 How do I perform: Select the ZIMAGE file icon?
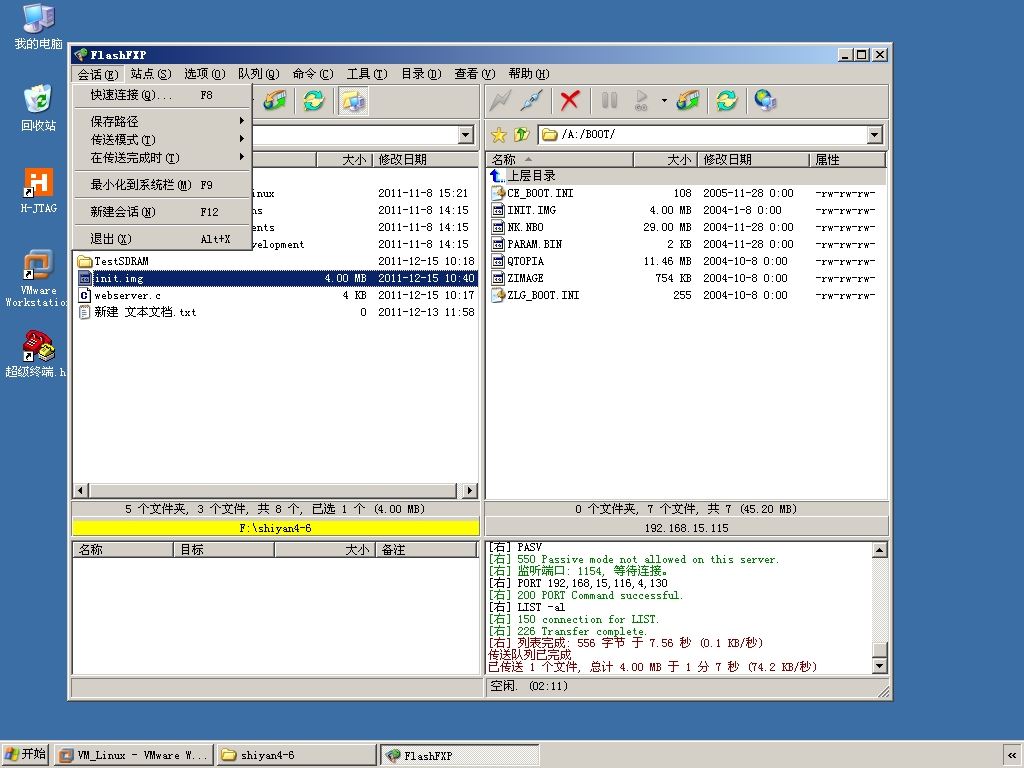coord(498,278)
